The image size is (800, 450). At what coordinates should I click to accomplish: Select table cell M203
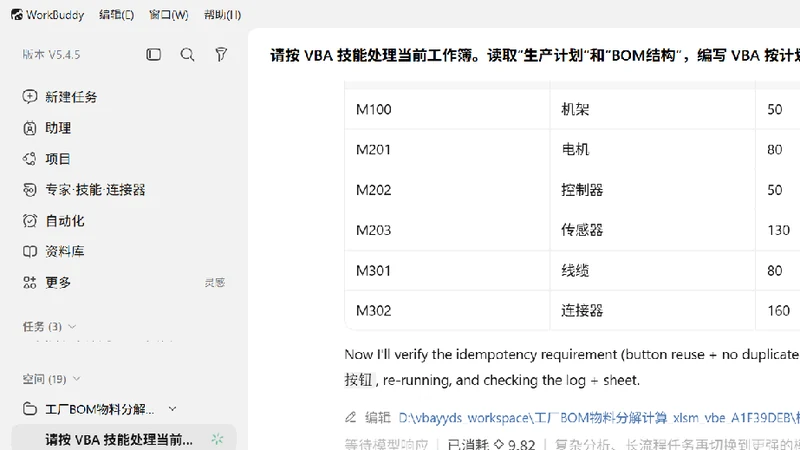tap(373, 230)
